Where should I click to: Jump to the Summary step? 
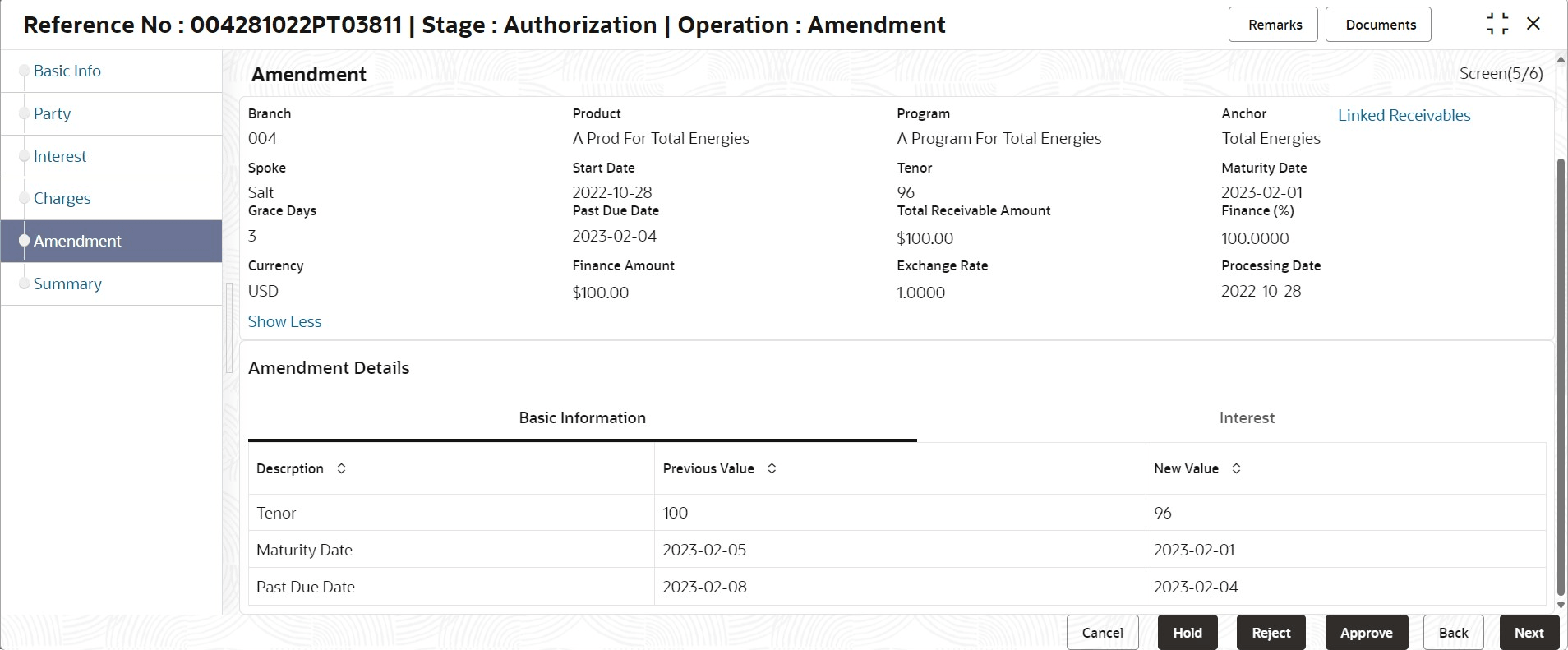pos(67,284)
